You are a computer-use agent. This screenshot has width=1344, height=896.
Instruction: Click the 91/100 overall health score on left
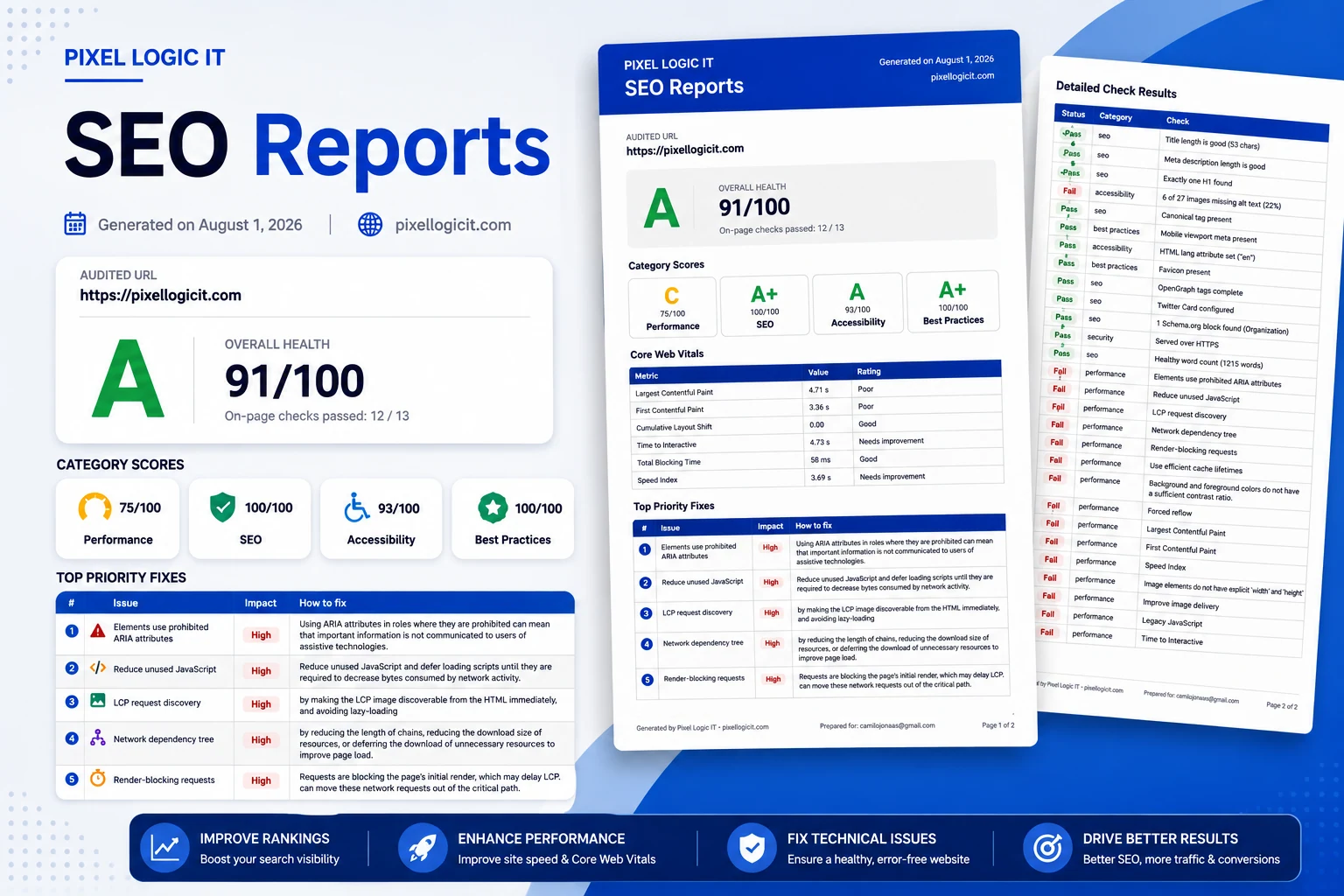pyautogui.click(x=294, y=381)
